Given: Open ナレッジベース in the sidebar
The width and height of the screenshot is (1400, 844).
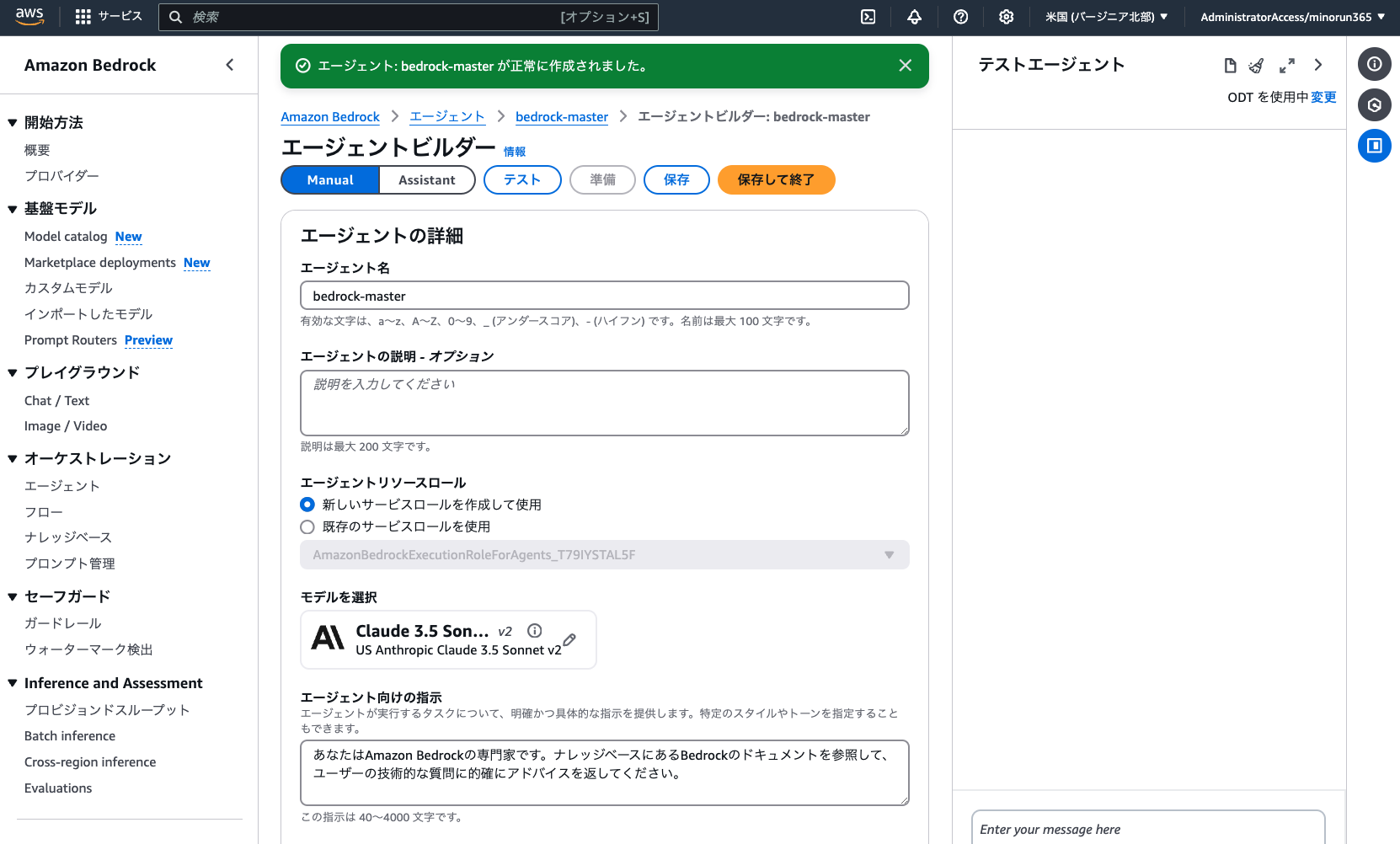Looking at the screenshot, I should [68, 537].
